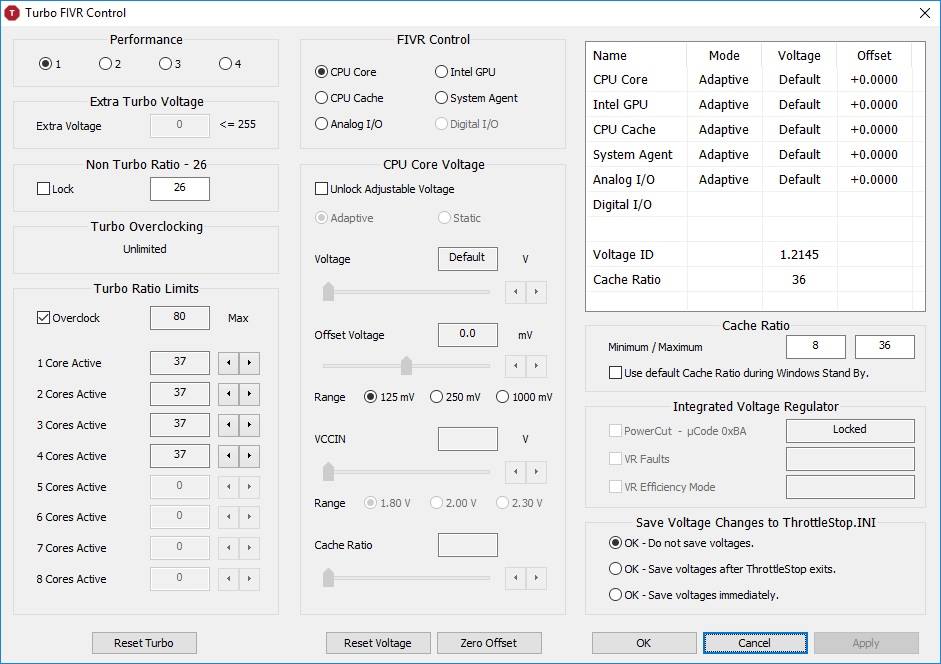Click the Voltage slider thumb
Screen dimensions: 941x664
(328, 291)
